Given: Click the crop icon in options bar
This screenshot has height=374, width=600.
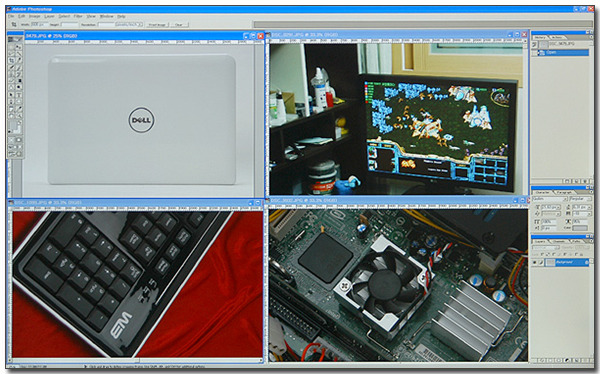Looking at the screenshot, I should [x=14, y=24].
